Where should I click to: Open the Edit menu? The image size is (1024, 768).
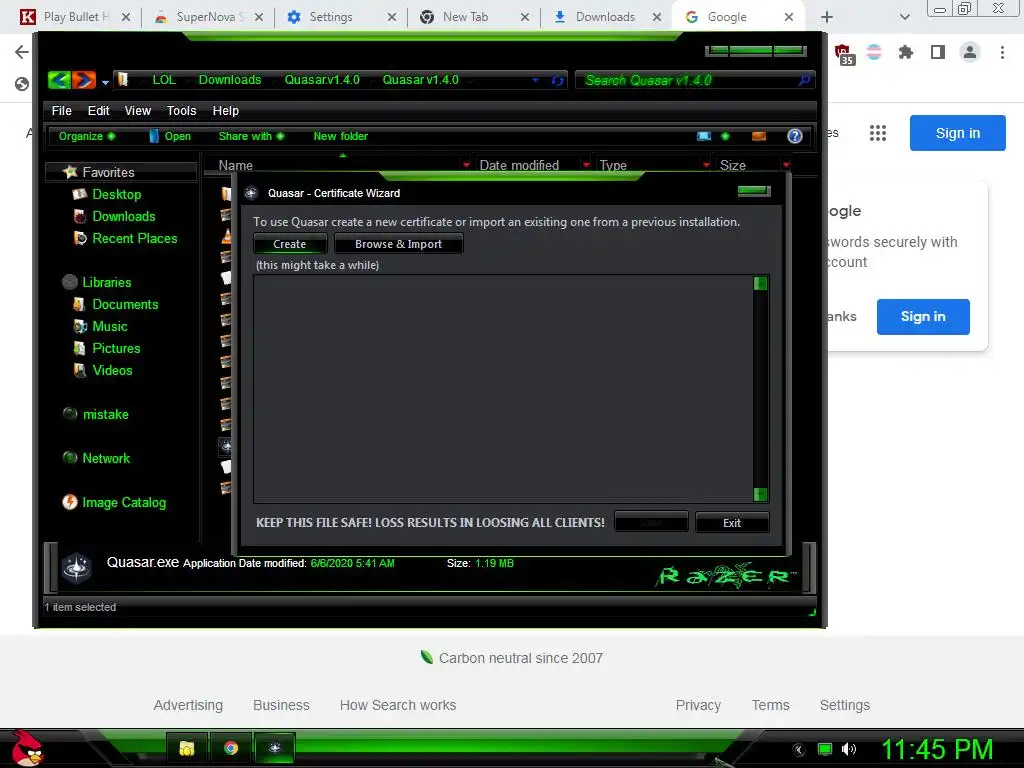click(99, 110)
